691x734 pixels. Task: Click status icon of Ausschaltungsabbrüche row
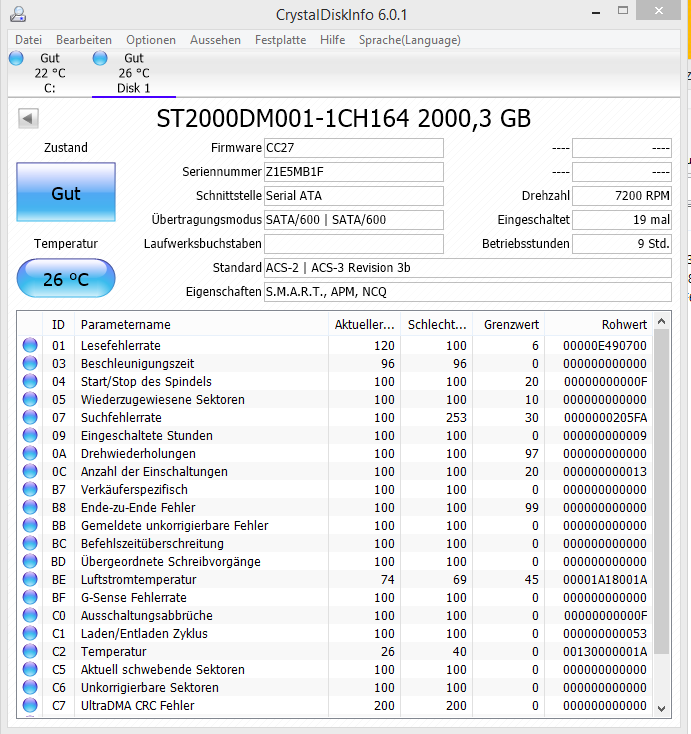(30, 616)
